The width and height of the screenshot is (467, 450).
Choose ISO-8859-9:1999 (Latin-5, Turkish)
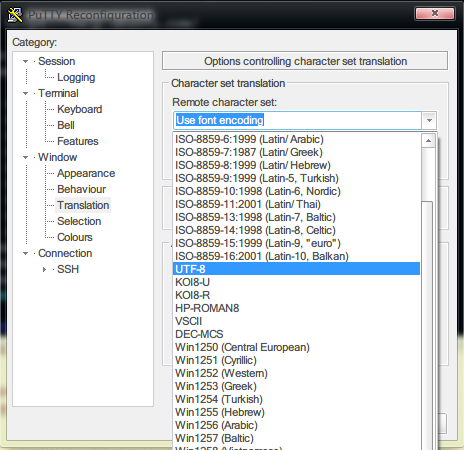point(297,178)
